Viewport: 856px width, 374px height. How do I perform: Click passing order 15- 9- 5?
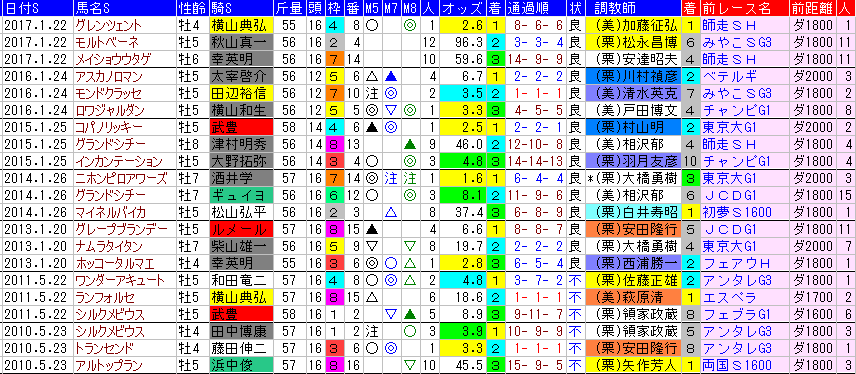coord(535,365)
